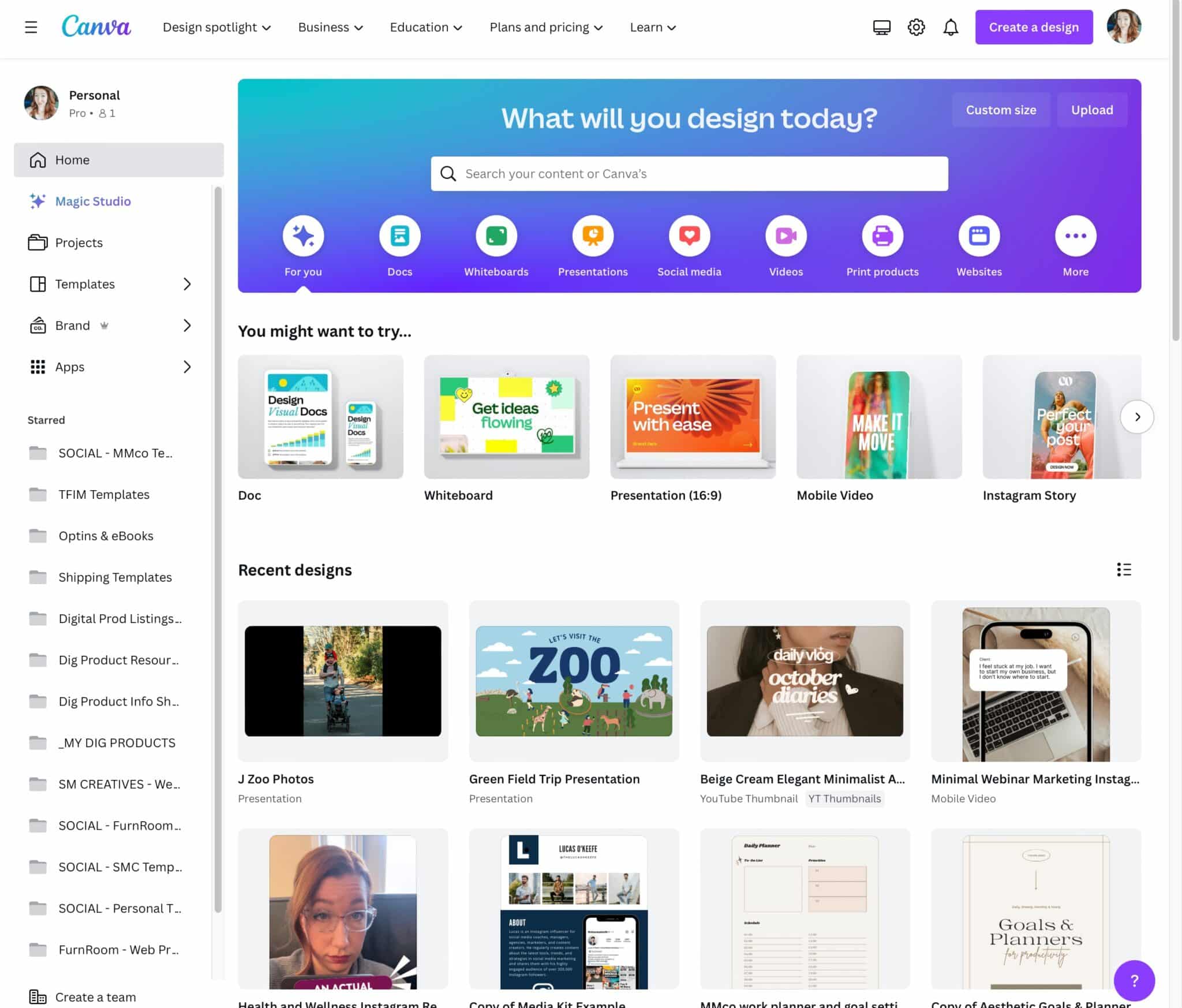The height and width of the screenshot is (1008, 1182).
Task: Open the More design types icon
Action: (x=1075, y=236)
